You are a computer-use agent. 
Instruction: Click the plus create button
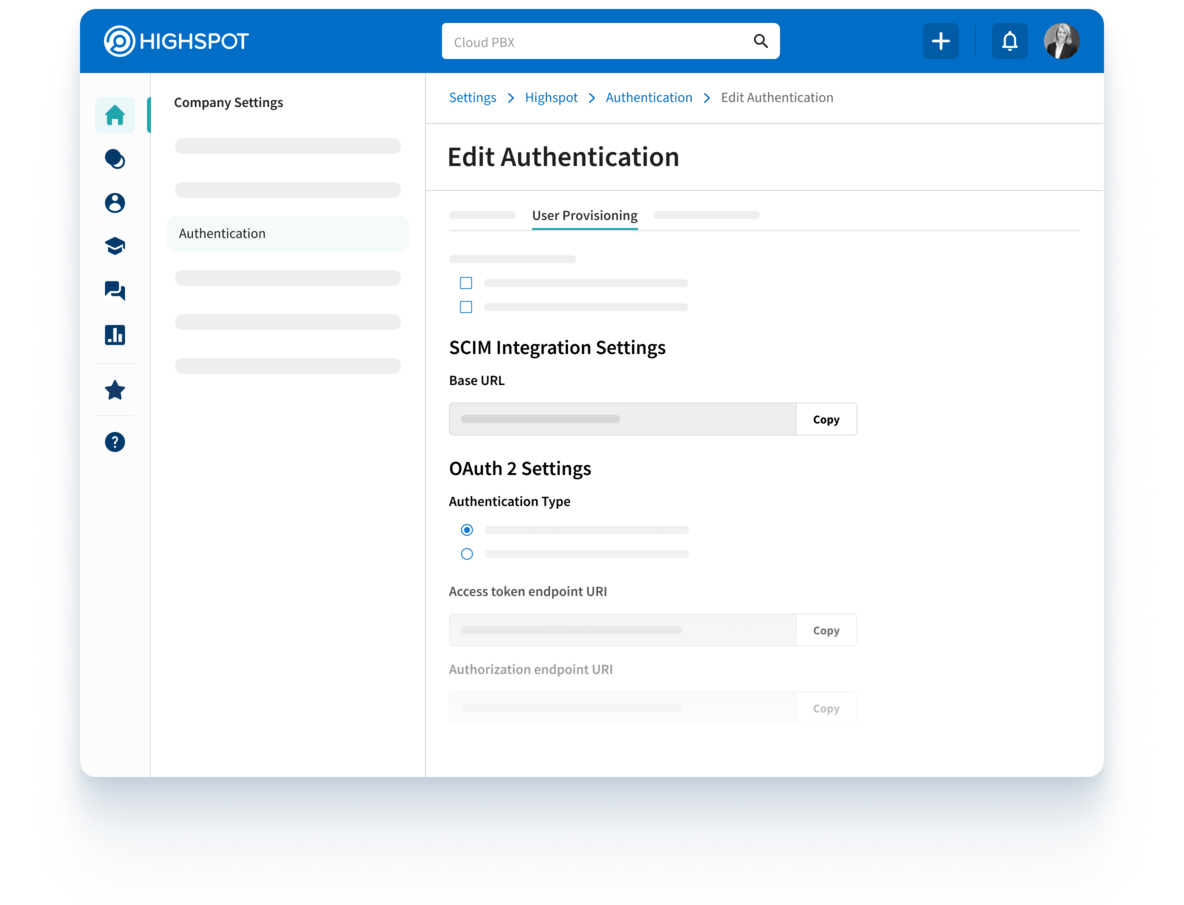[940, 41]
